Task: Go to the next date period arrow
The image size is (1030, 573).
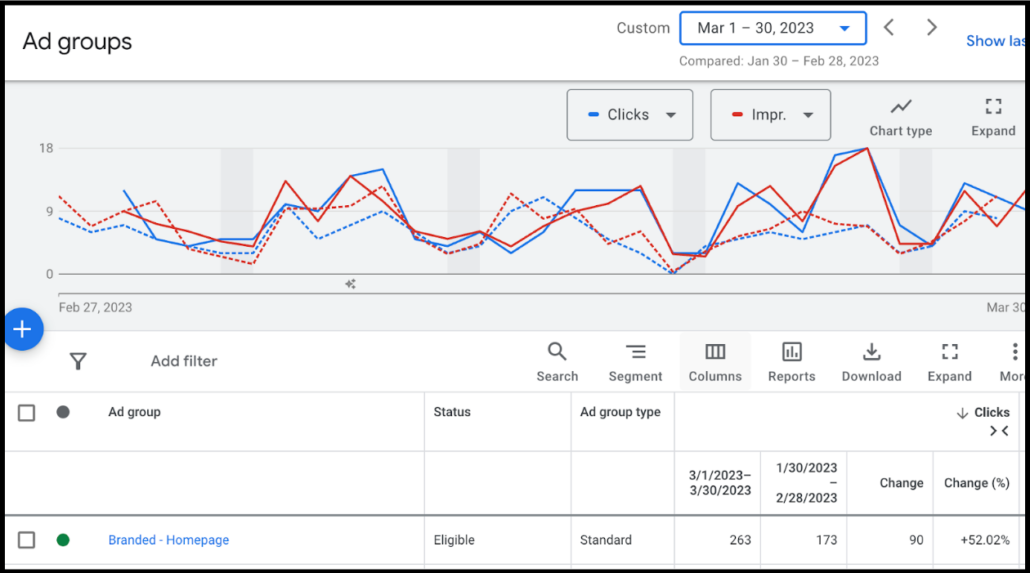Action: coord(931,28)
